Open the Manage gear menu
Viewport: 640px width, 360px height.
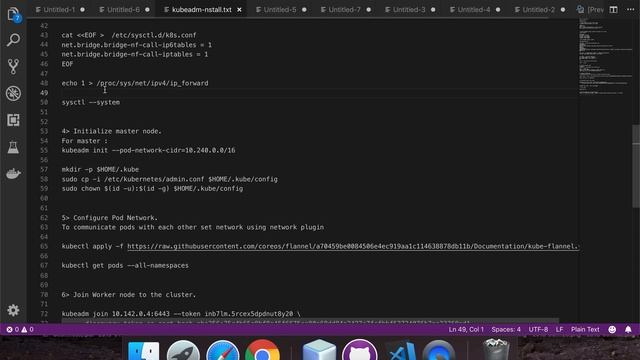[x=13, y=310]
